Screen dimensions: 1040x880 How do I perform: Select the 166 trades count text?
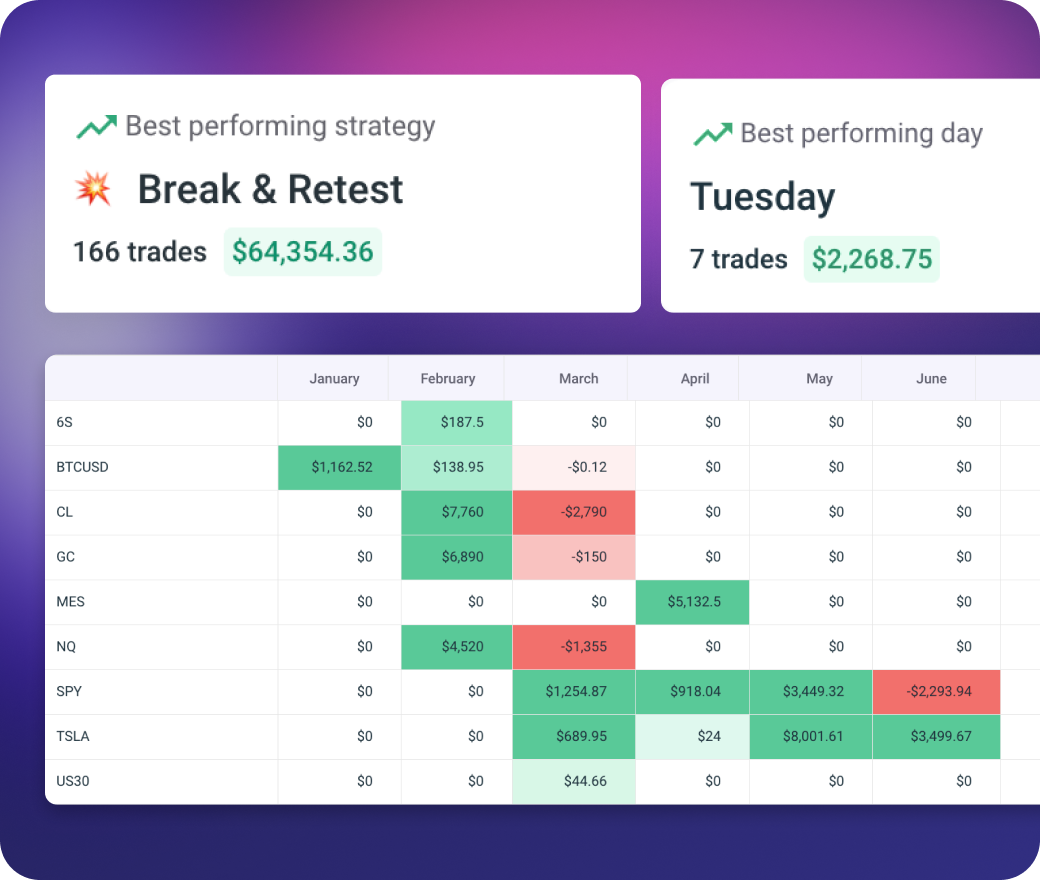(x=140, y=252)
